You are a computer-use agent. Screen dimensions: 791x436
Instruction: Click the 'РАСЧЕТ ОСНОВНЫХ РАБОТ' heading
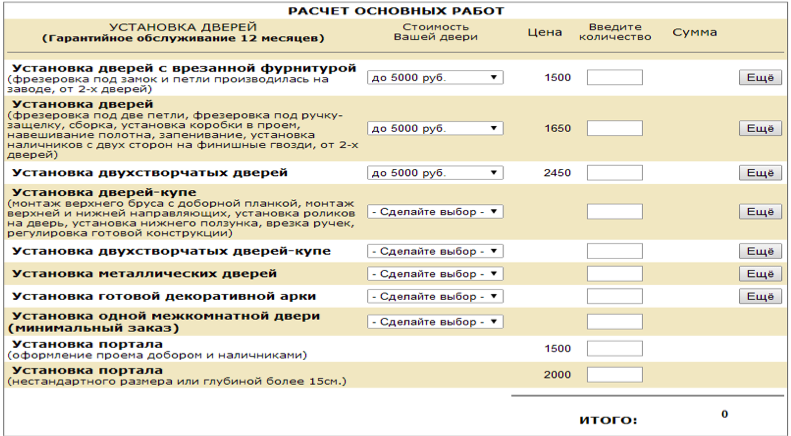(x=396, y=11)
